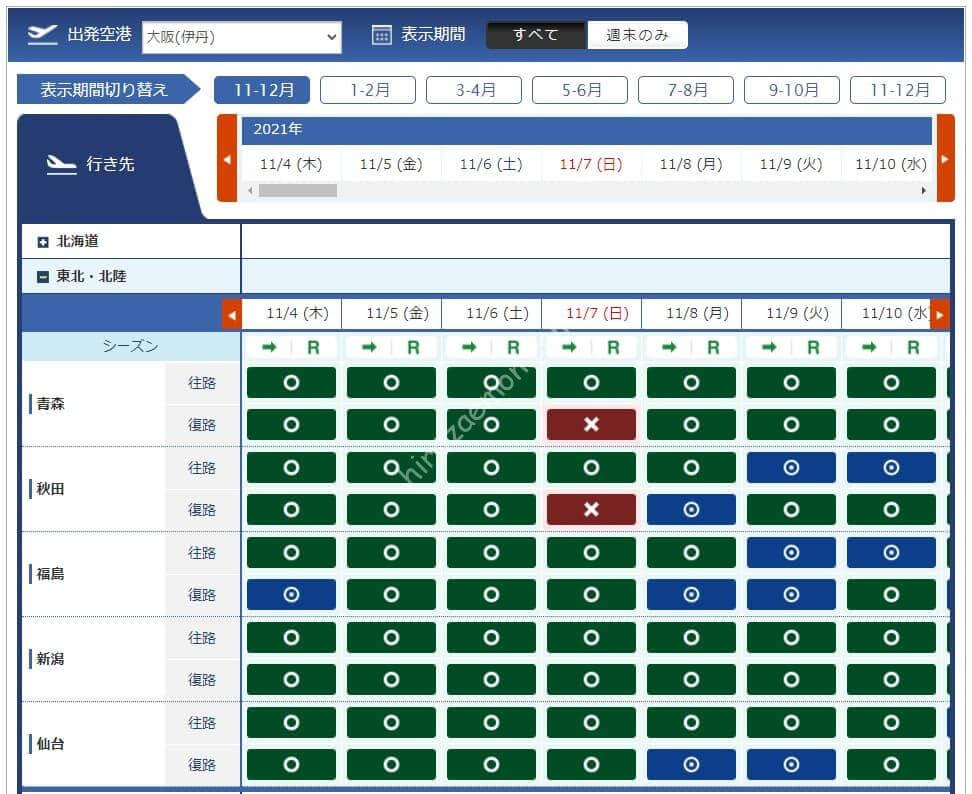The height and width of the screenshot is (794, 972).
Task: Click the landing airplane icon beside 行き先
Action: (x=61, y=165)
